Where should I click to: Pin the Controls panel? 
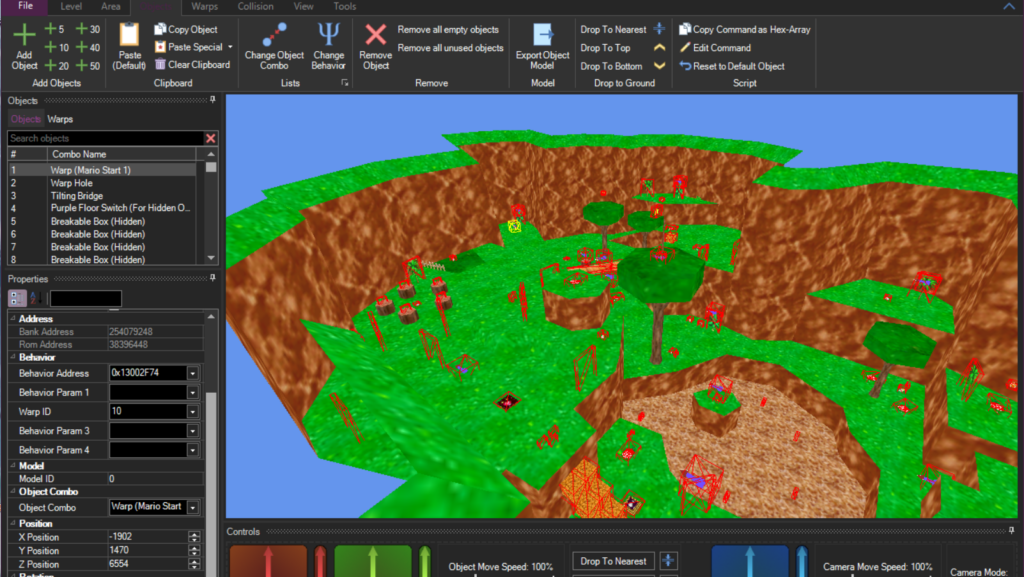[x=1012, y=531]
